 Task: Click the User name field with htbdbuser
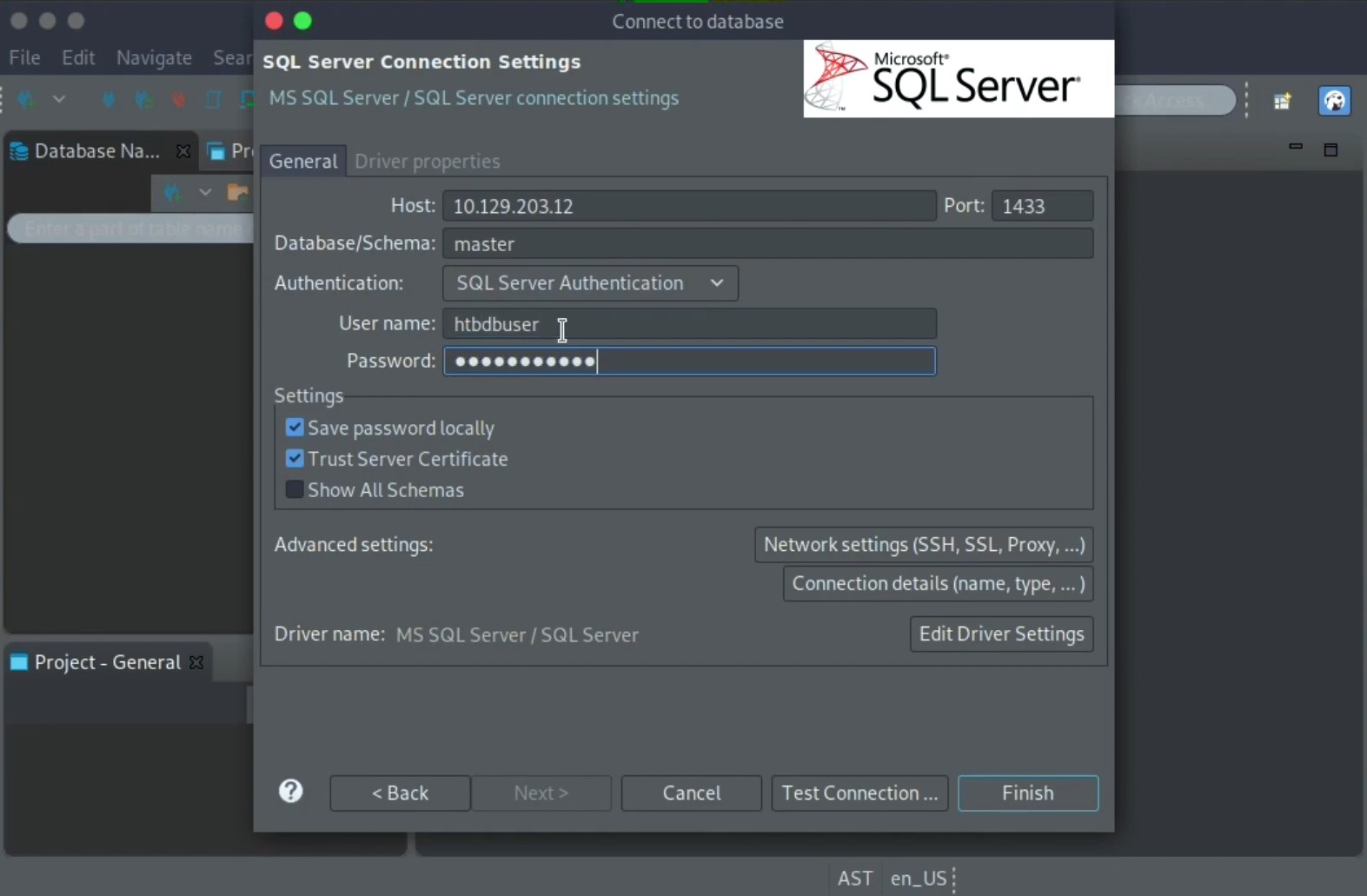(689, 324)
